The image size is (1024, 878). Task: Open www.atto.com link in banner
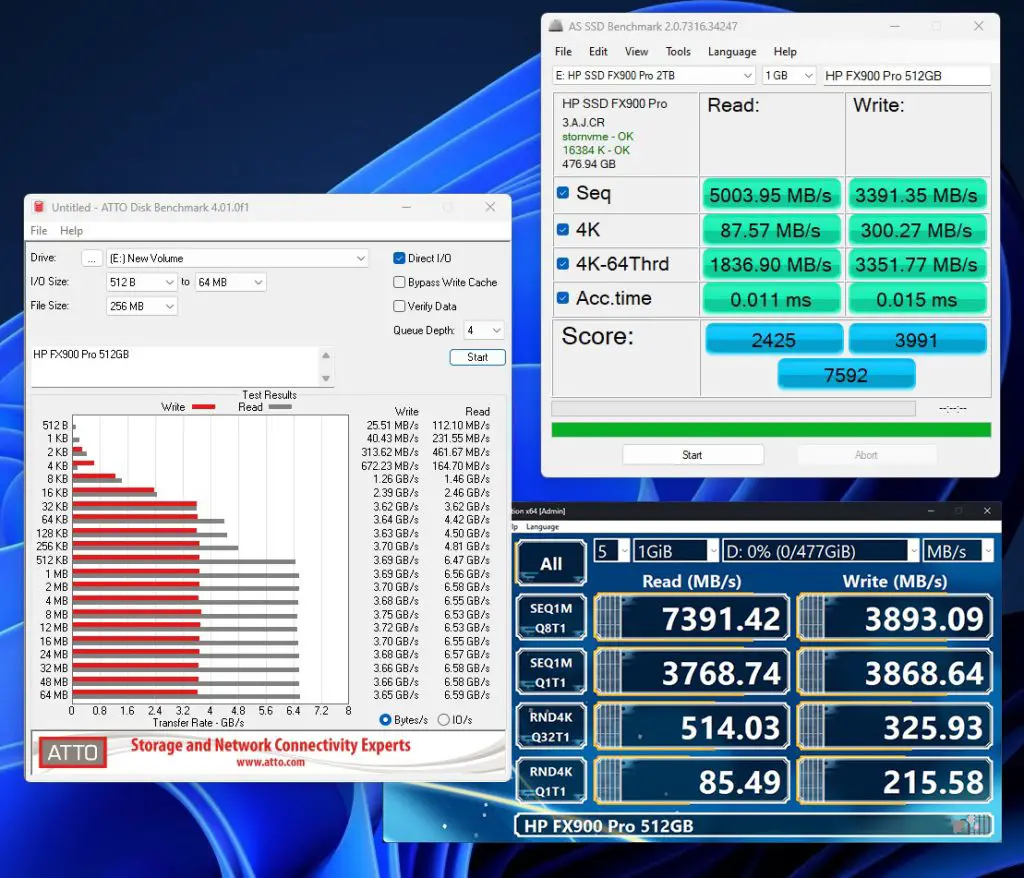click(270, 762)
